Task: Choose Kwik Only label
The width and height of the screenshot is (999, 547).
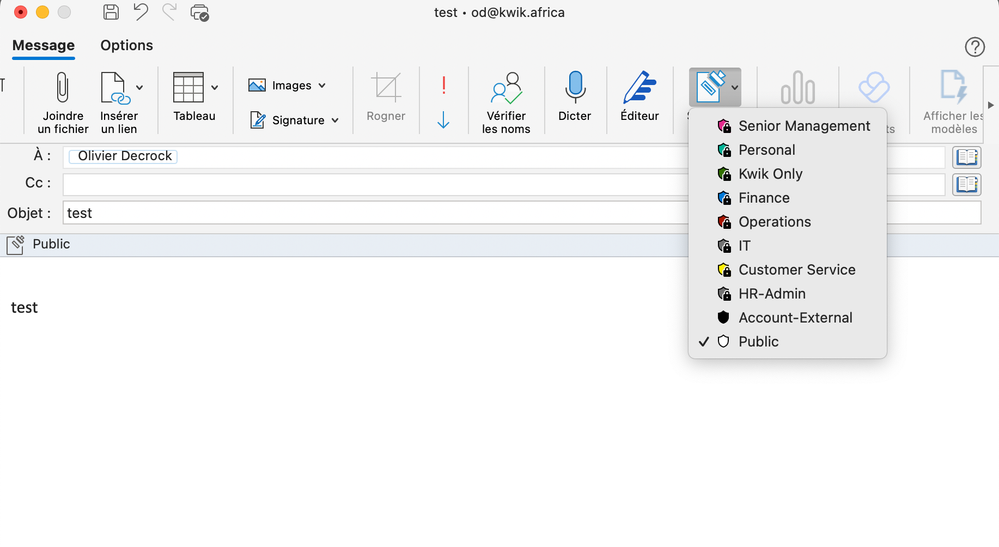Action: 787,174
